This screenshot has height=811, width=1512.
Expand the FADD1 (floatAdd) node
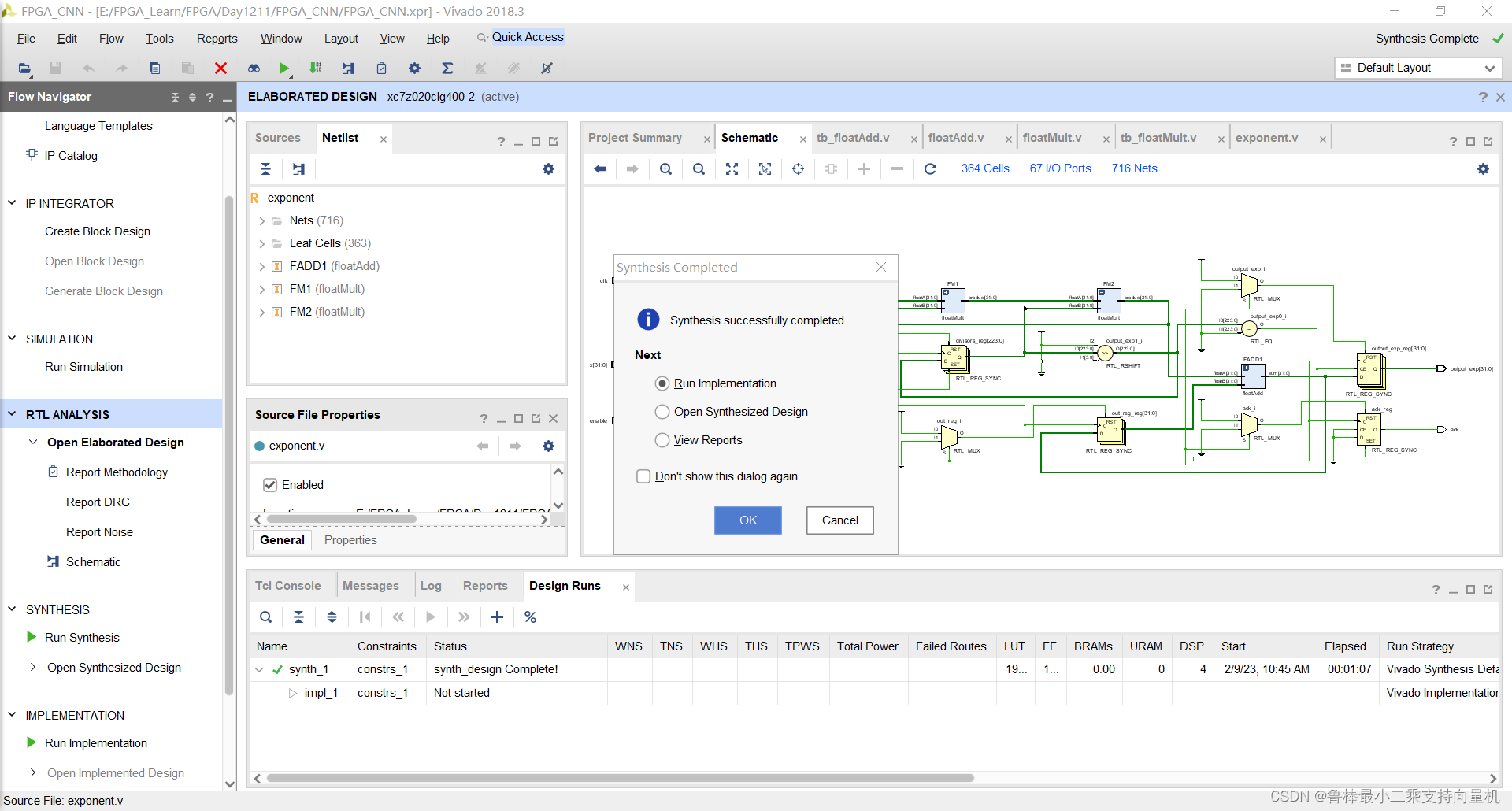(x=261, y=267)
